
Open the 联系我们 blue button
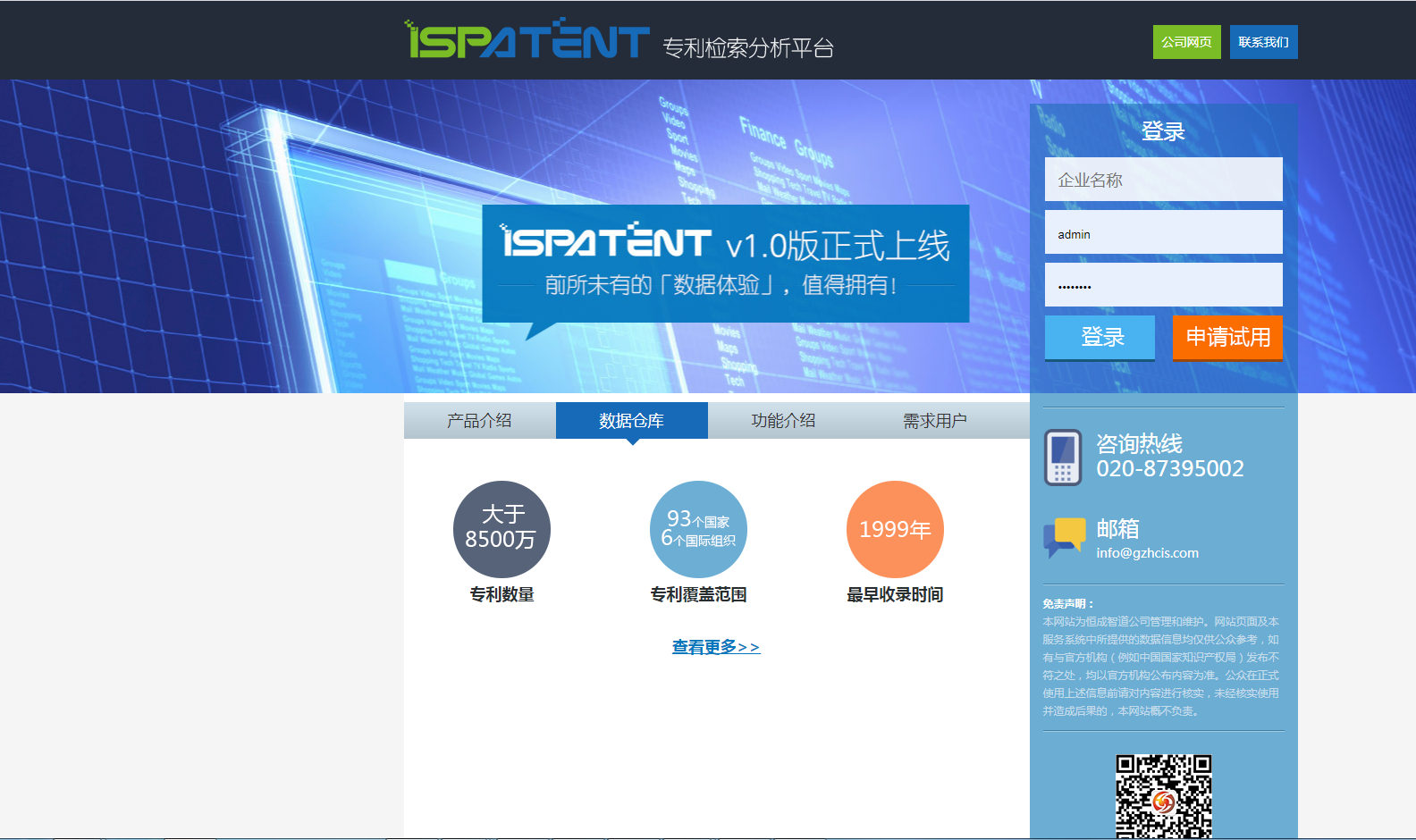(1263, 42)
